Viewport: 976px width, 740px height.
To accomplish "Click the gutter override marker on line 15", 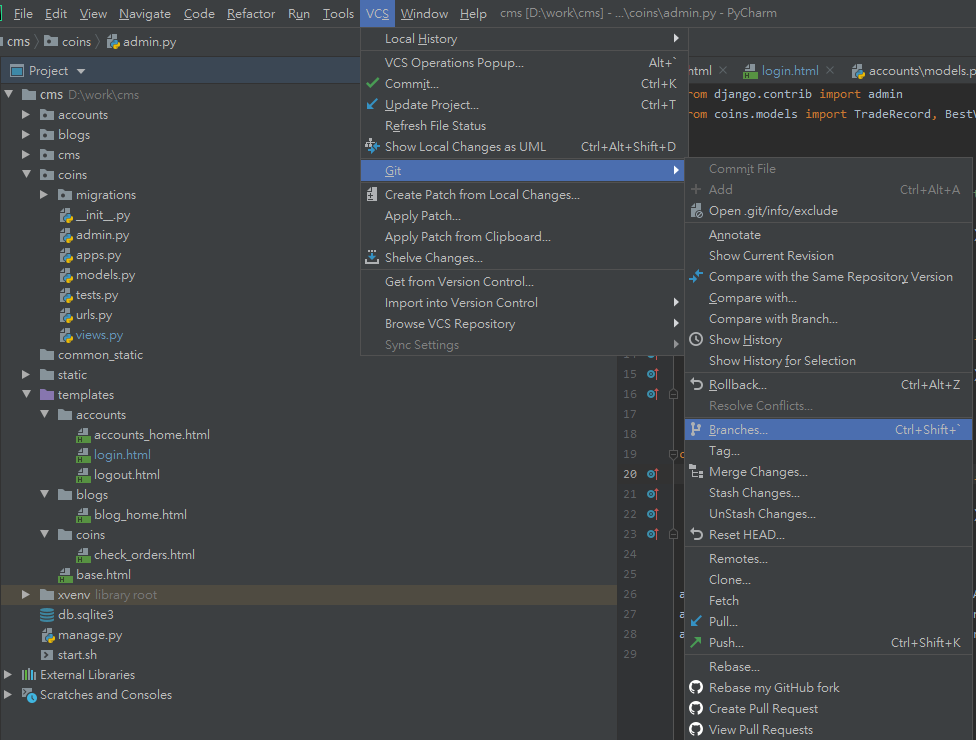I will point(652,374).
